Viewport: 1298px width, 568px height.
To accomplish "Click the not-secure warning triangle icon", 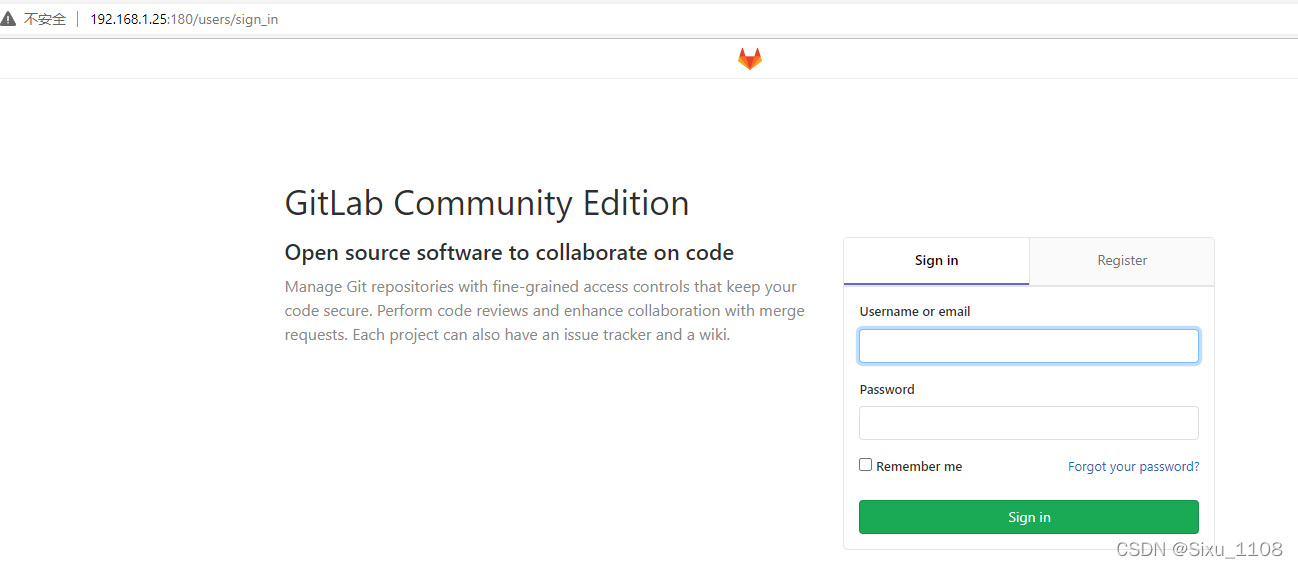I will tap(9, 19).
